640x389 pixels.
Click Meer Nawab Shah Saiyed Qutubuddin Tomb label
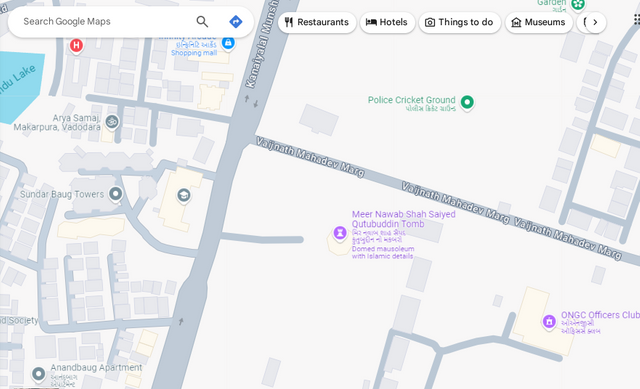tap(403, 219)
